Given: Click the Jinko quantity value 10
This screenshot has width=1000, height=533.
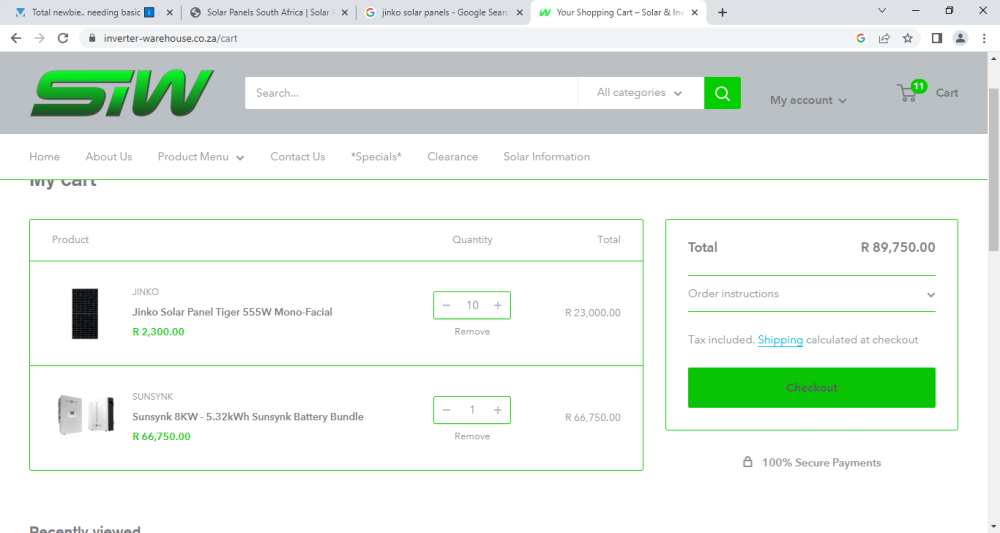Looking at the screenshot, I should [x=472, y=305].
